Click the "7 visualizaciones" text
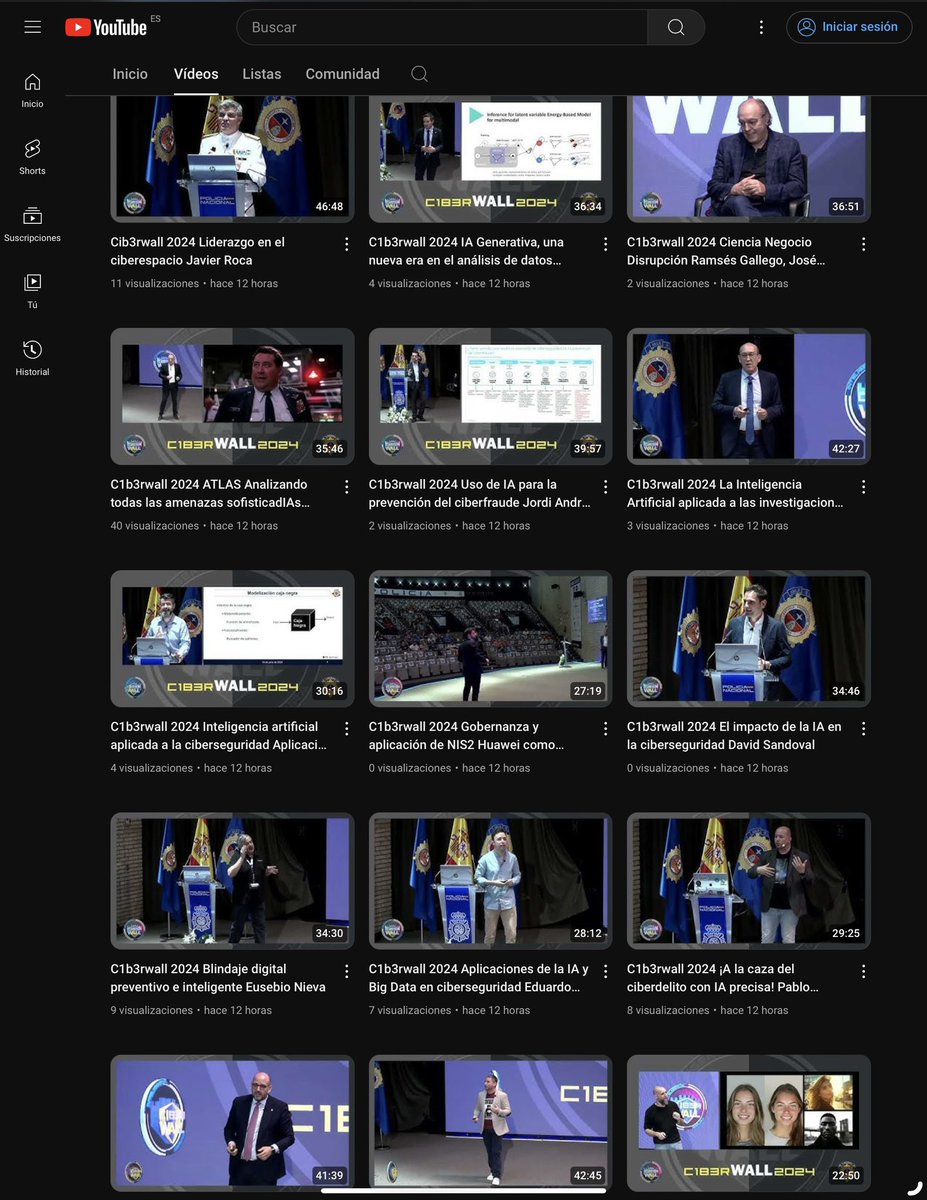Viewport: 927px width, 1200px height. tap(410, 1011)
